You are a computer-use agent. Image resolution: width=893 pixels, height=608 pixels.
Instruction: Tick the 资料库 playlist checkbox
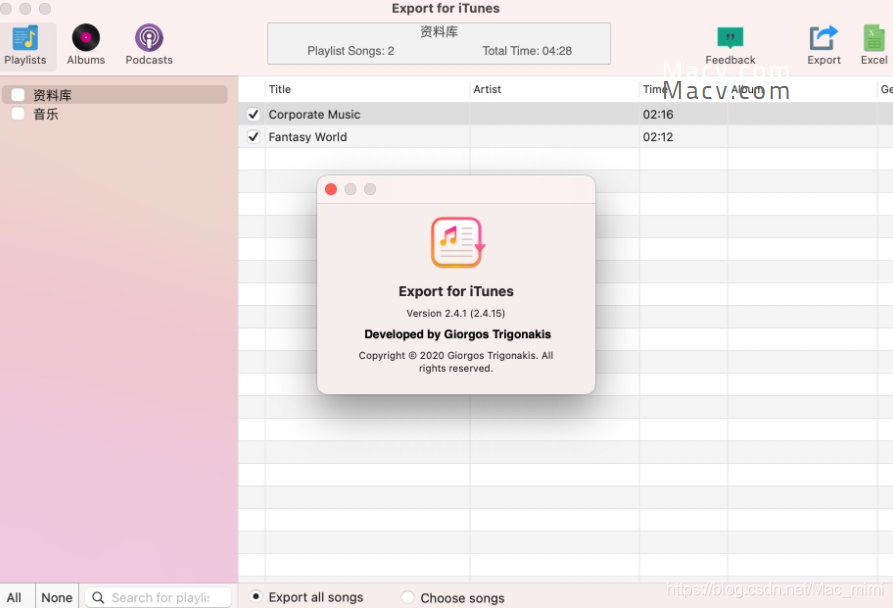[x=18, y=95]
